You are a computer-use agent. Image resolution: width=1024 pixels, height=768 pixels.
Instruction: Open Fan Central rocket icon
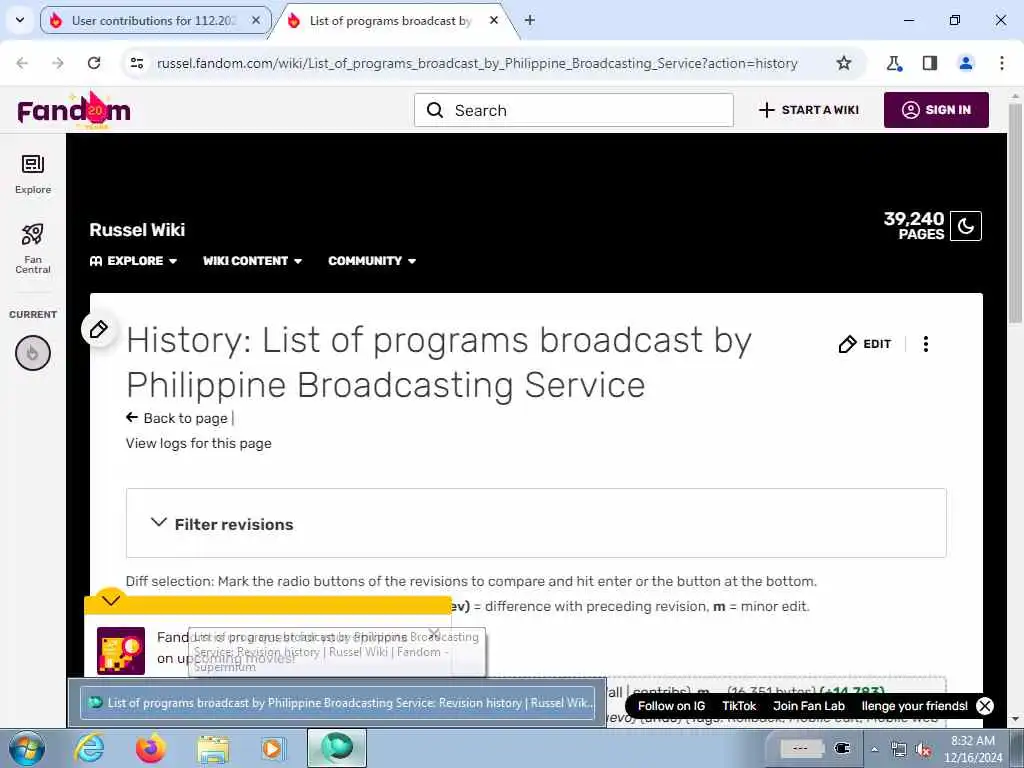(x=33, y=248)
